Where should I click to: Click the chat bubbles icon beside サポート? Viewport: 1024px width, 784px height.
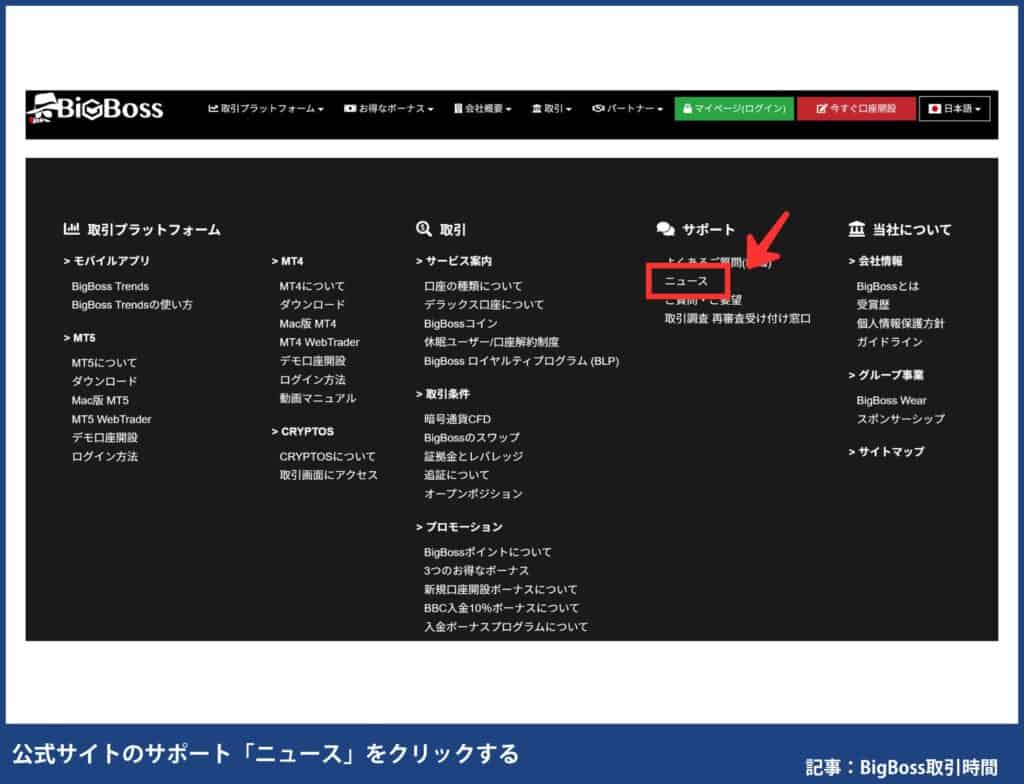pyautogui.click(x=663, y=228)
